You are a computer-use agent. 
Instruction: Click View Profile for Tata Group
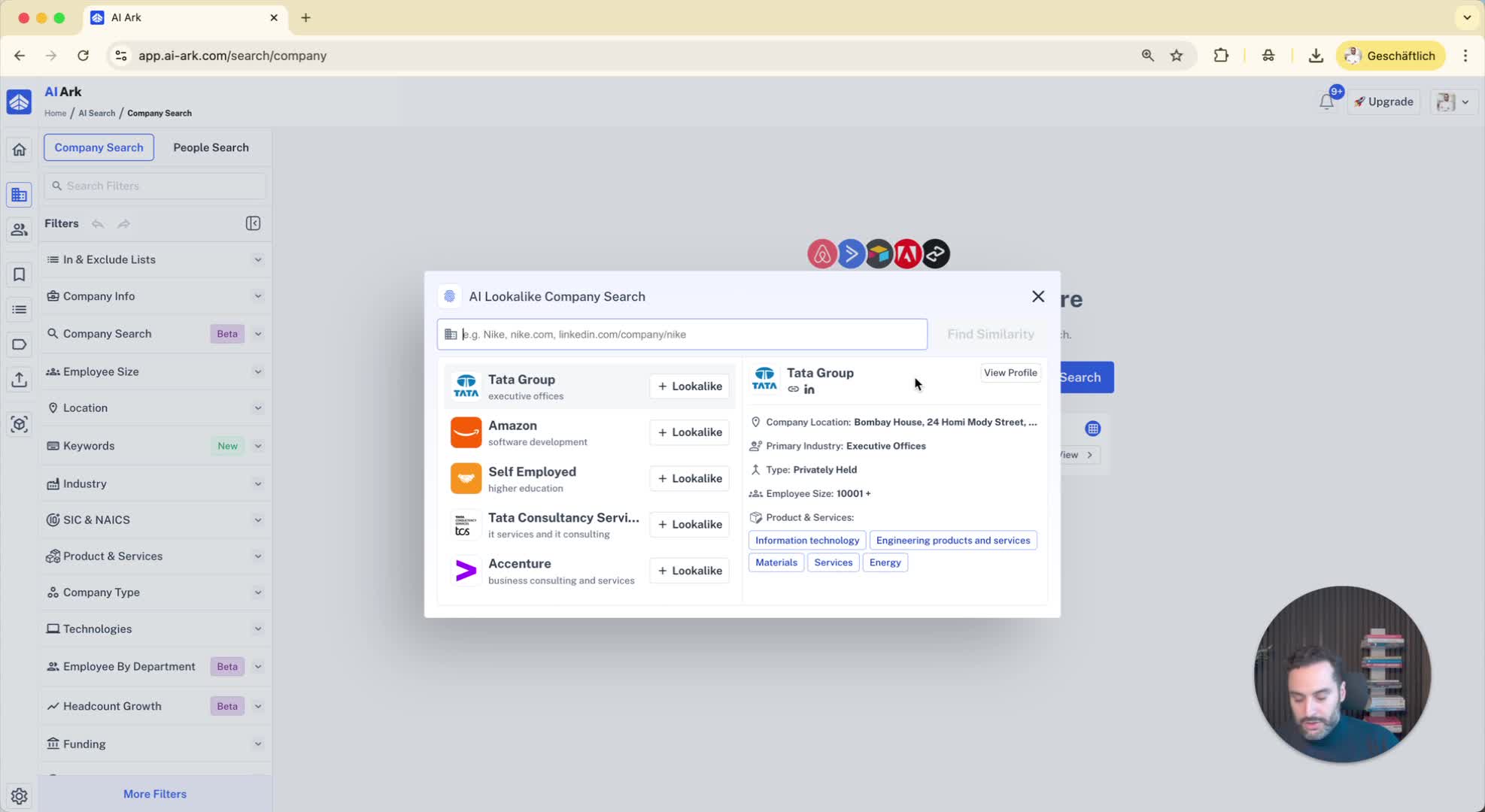[x=1010, y=373]
